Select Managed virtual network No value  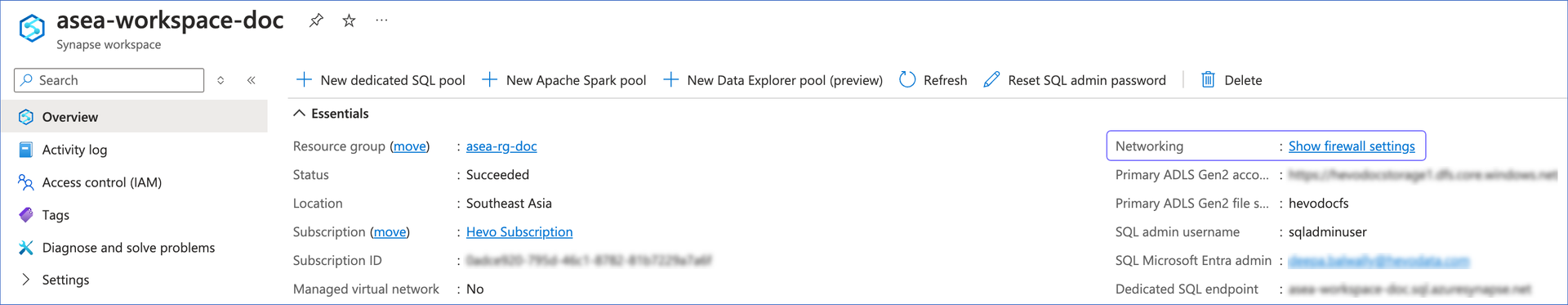pyautogui.click(x=474, y=289)
